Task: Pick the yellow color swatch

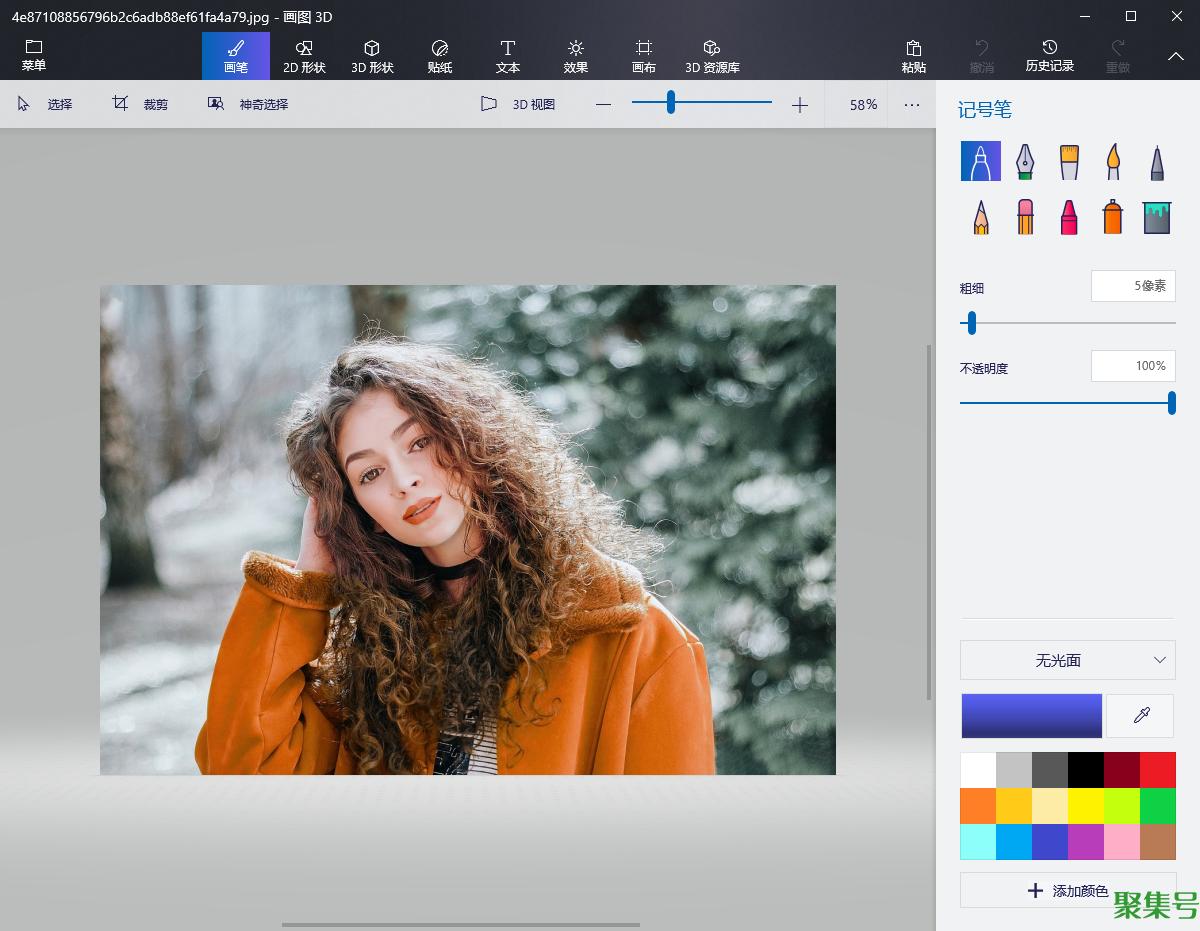Action: tap(1085, 806)
